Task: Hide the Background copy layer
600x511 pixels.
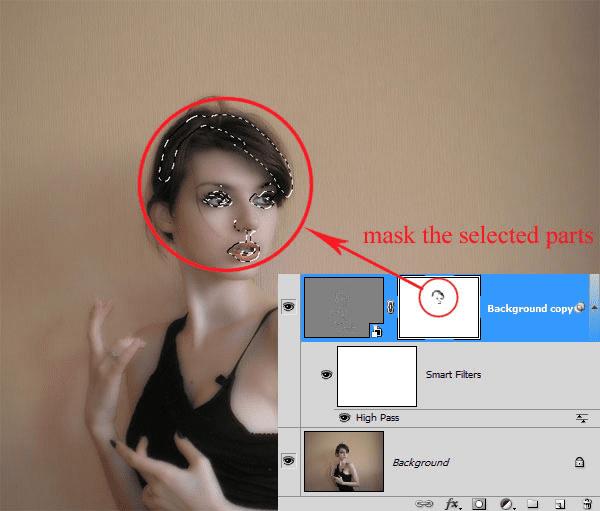Action: click(289, 307)
